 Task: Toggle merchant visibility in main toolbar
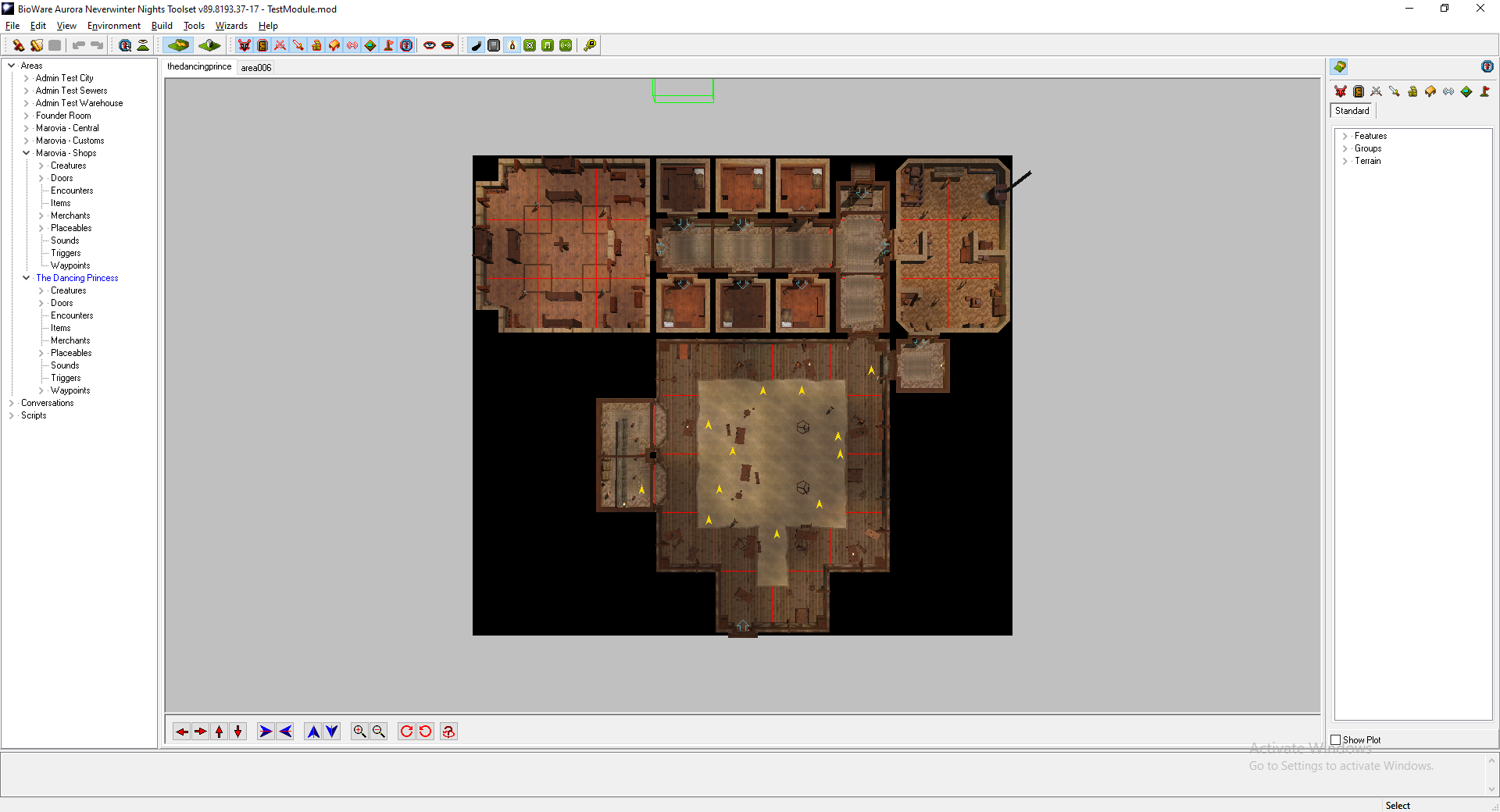coord(316,45)
